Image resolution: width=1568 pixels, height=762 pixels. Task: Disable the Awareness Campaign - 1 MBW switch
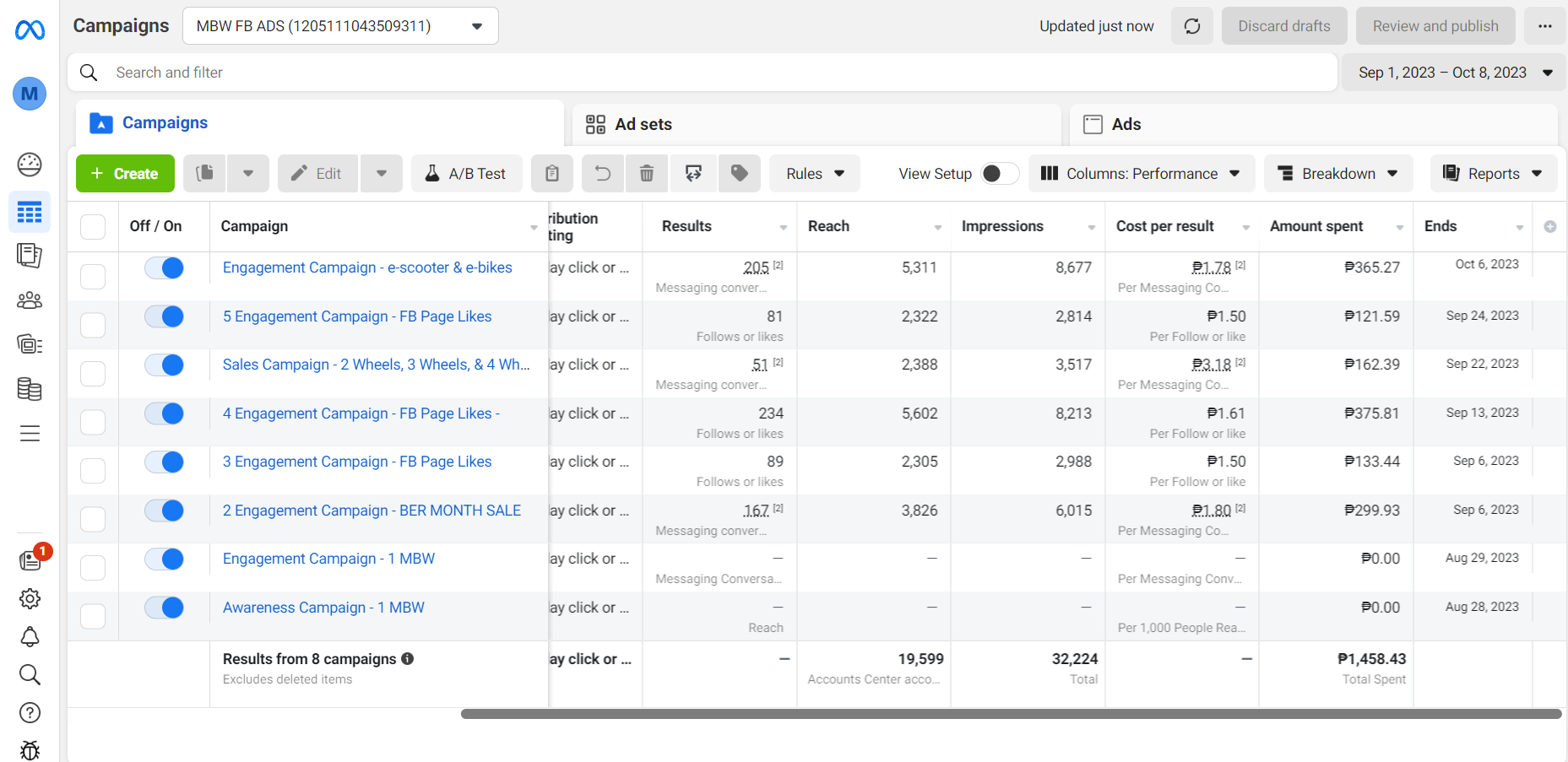tap(164, 608)
